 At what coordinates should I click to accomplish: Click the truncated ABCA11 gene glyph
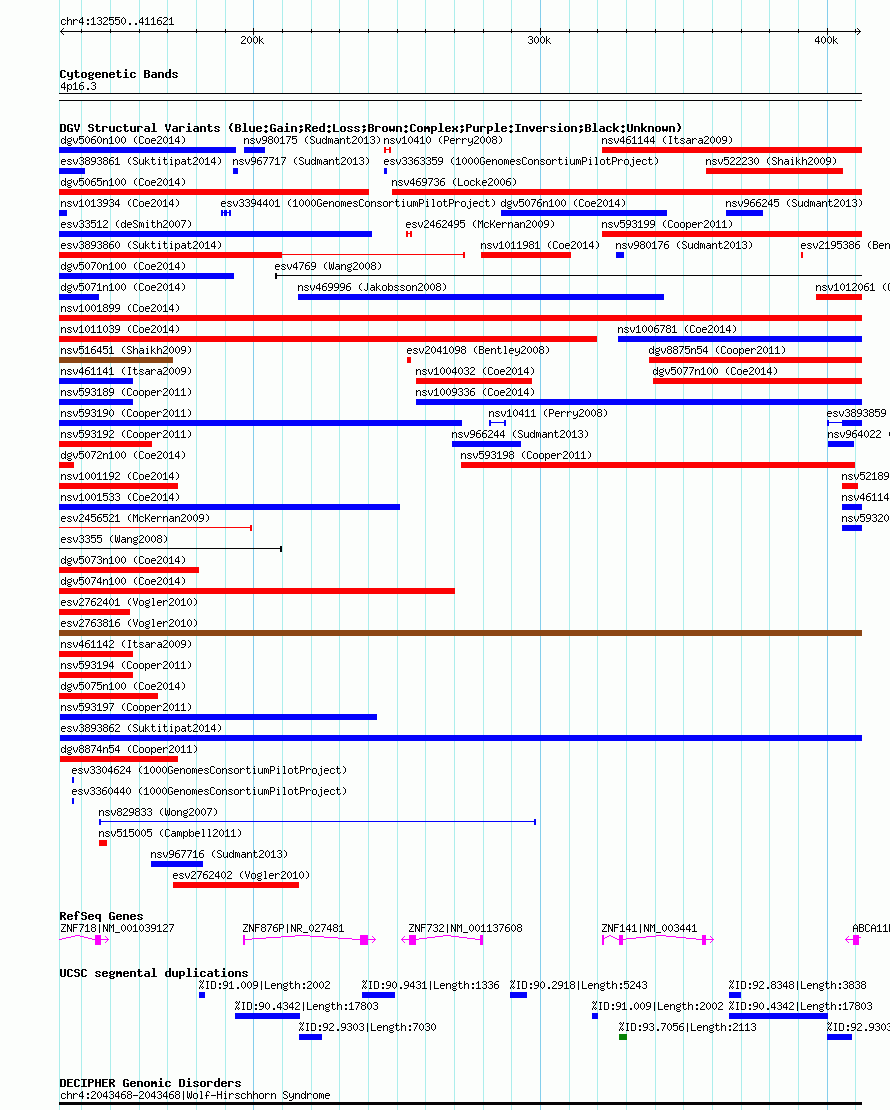[853, 939]
